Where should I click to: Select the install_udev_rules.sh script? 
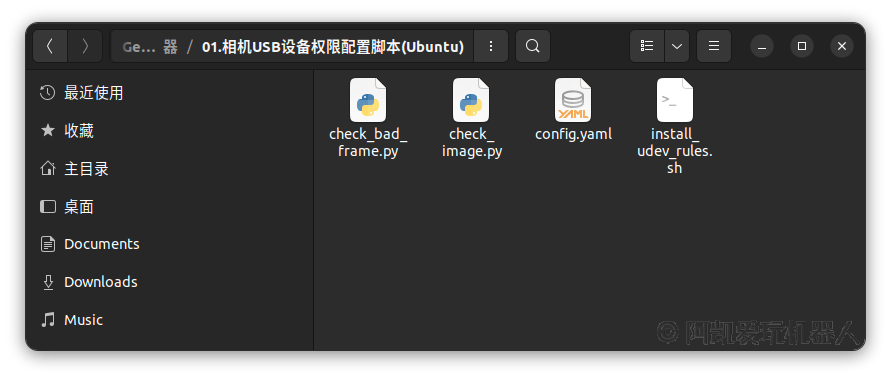[675, 127]
